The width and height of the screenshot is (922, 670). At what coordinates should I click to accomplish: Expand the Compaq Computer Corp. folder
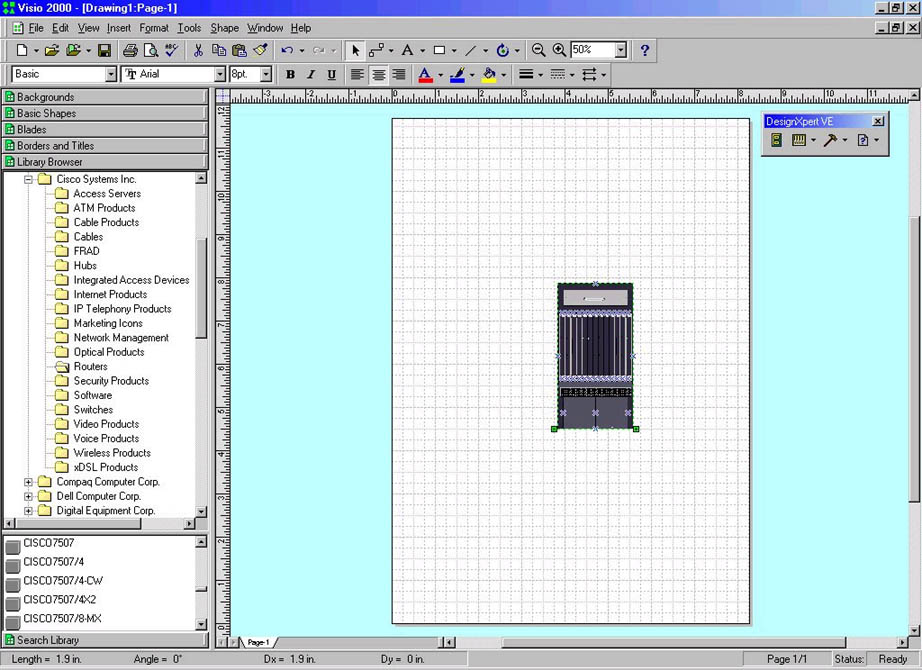[x=30, y=482]
